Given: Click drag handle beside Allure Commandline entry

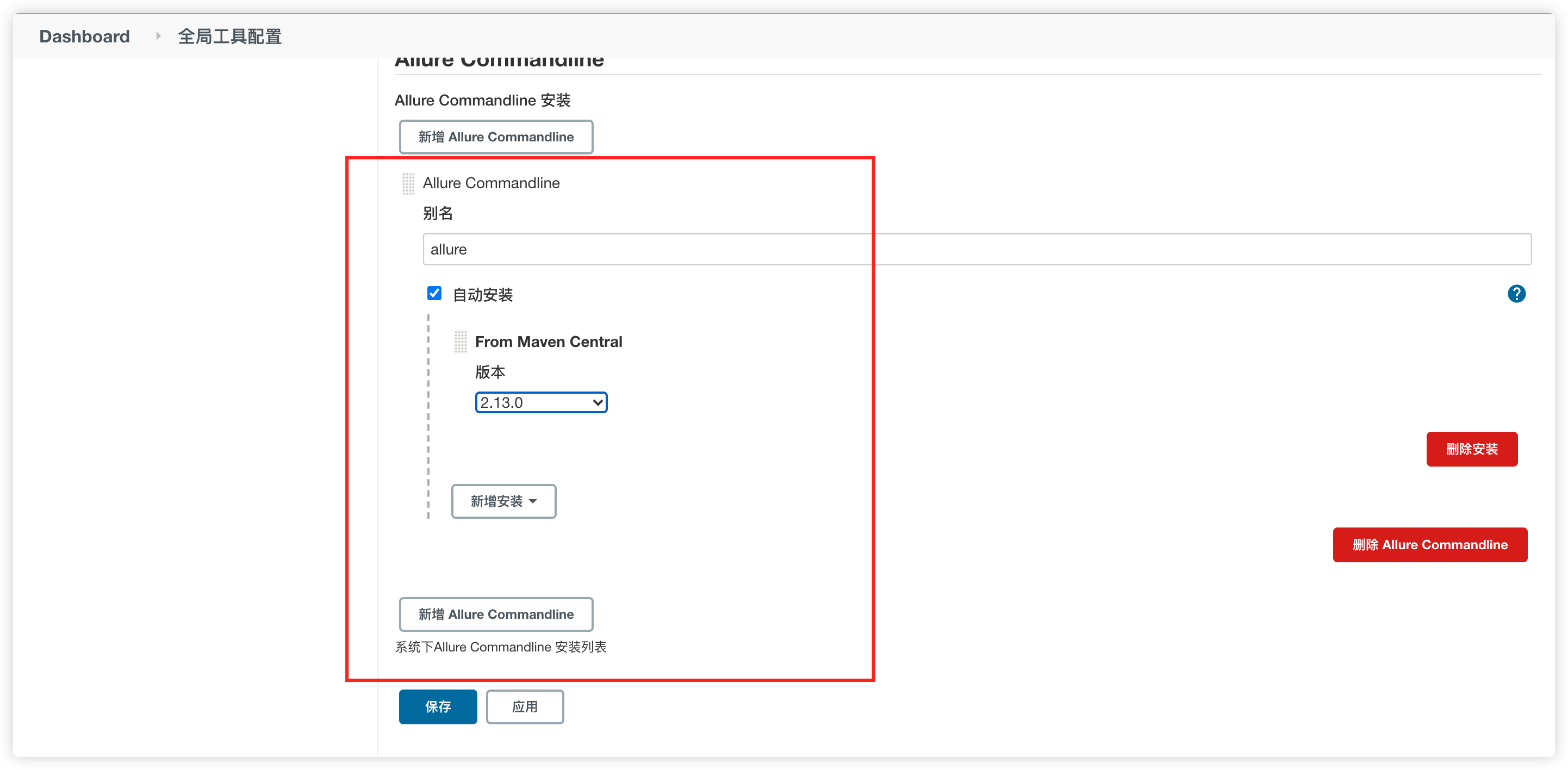Looking at the screenshot, I should pyautogui.click(x=408, y=183).
